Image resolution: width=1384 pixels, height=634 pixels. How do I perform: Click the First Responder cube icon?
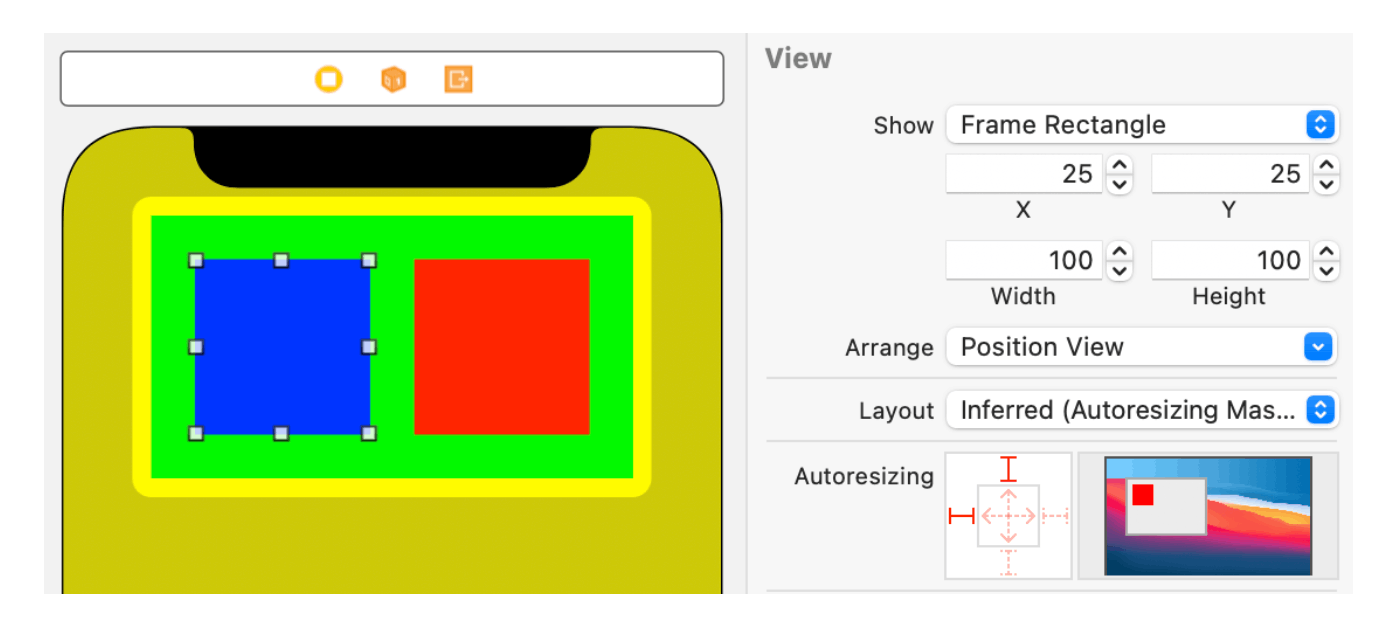coord(394,80)
